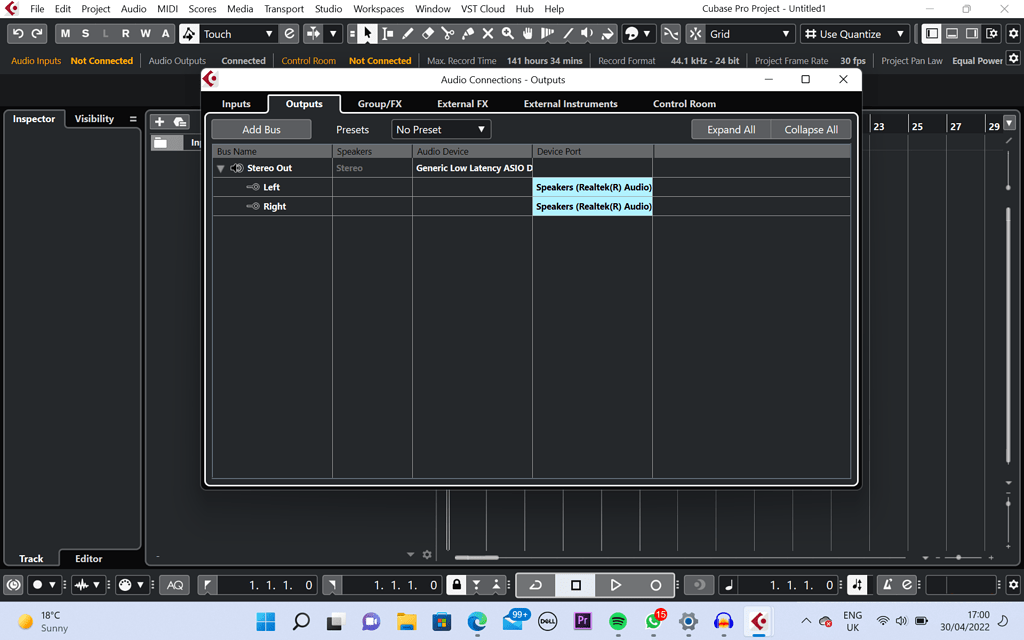Select the Color paint bucket tool

607,34
